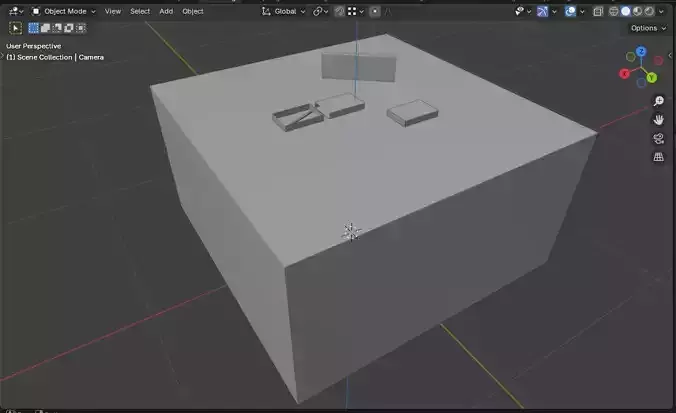Click the negative Y axis gizmo circle

click(631, 56)
